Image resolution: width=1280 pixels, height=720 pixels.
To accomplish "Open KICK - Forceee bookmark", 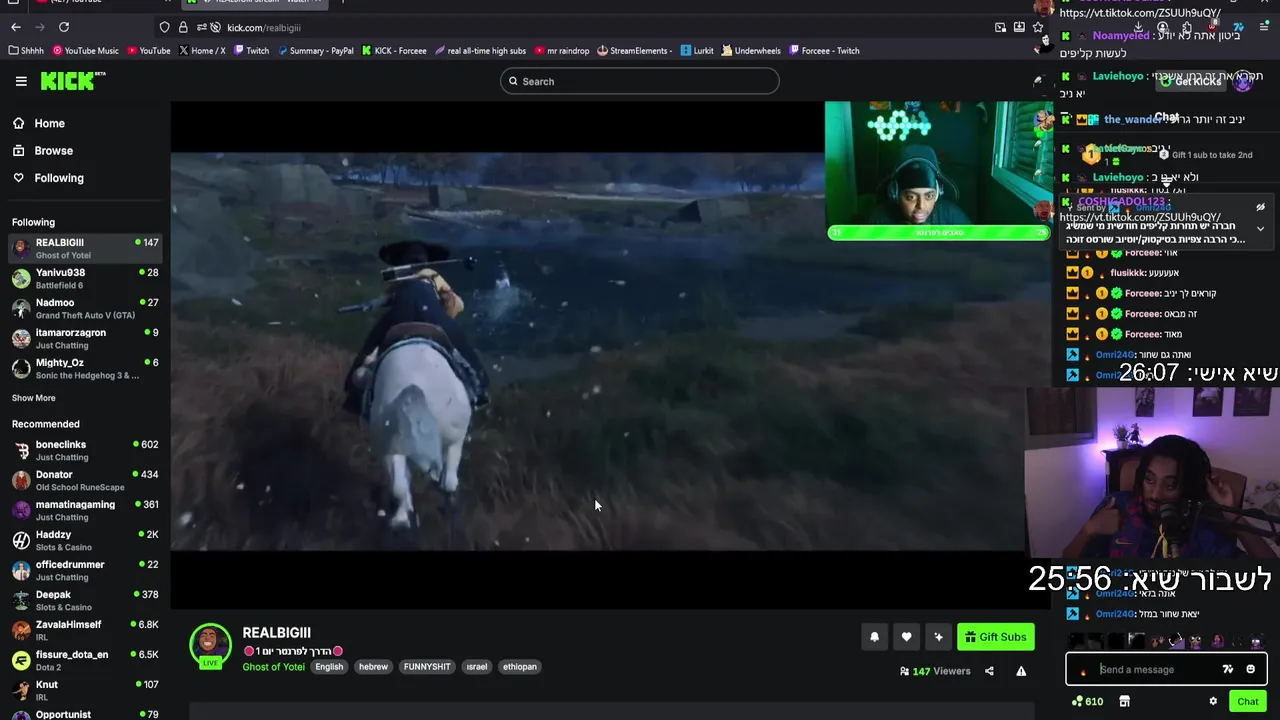I will 395,51.
